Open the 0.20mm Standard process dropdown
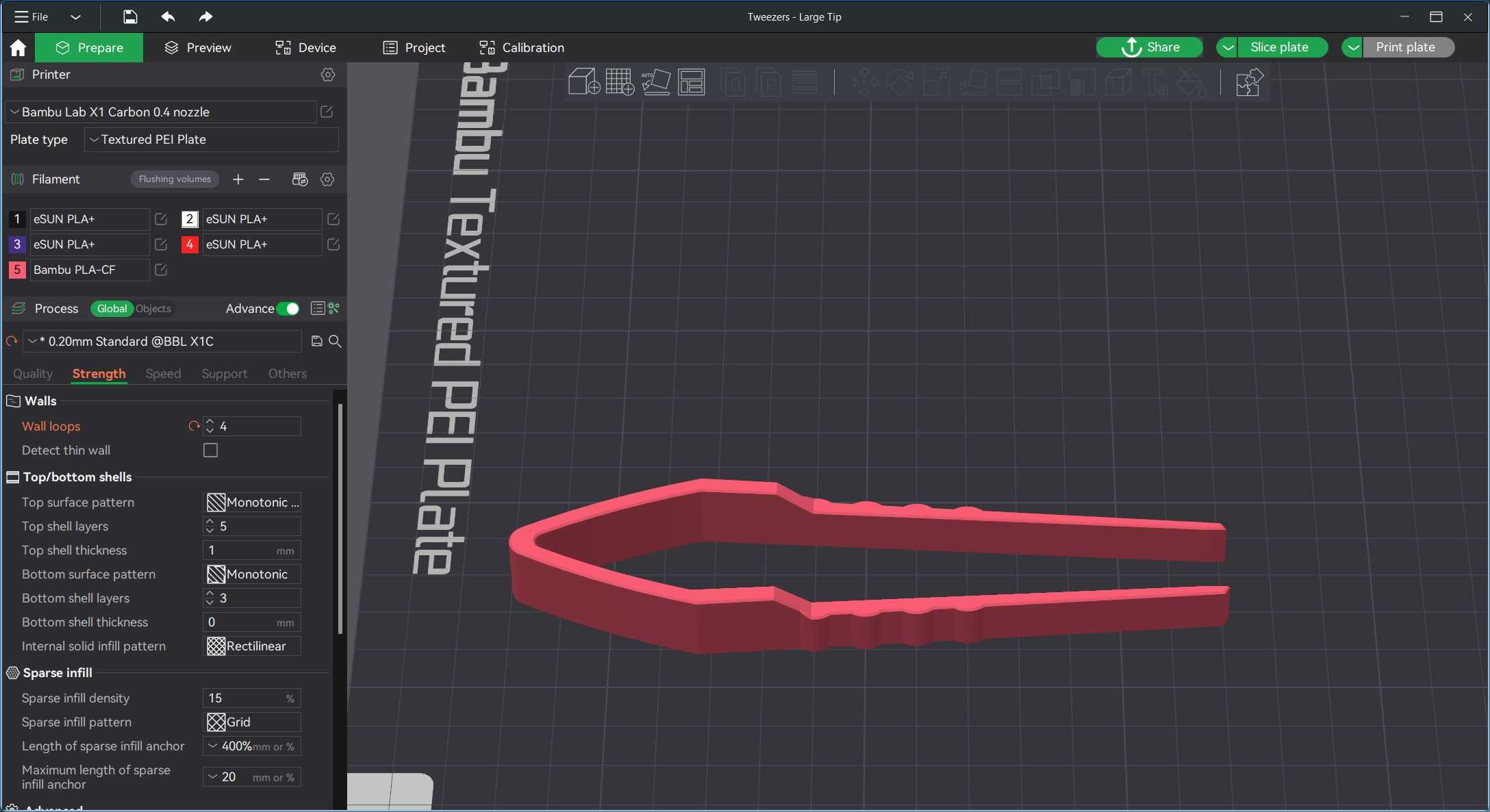The height and width of the screenshot is (812, 1490). pos(162,341)
